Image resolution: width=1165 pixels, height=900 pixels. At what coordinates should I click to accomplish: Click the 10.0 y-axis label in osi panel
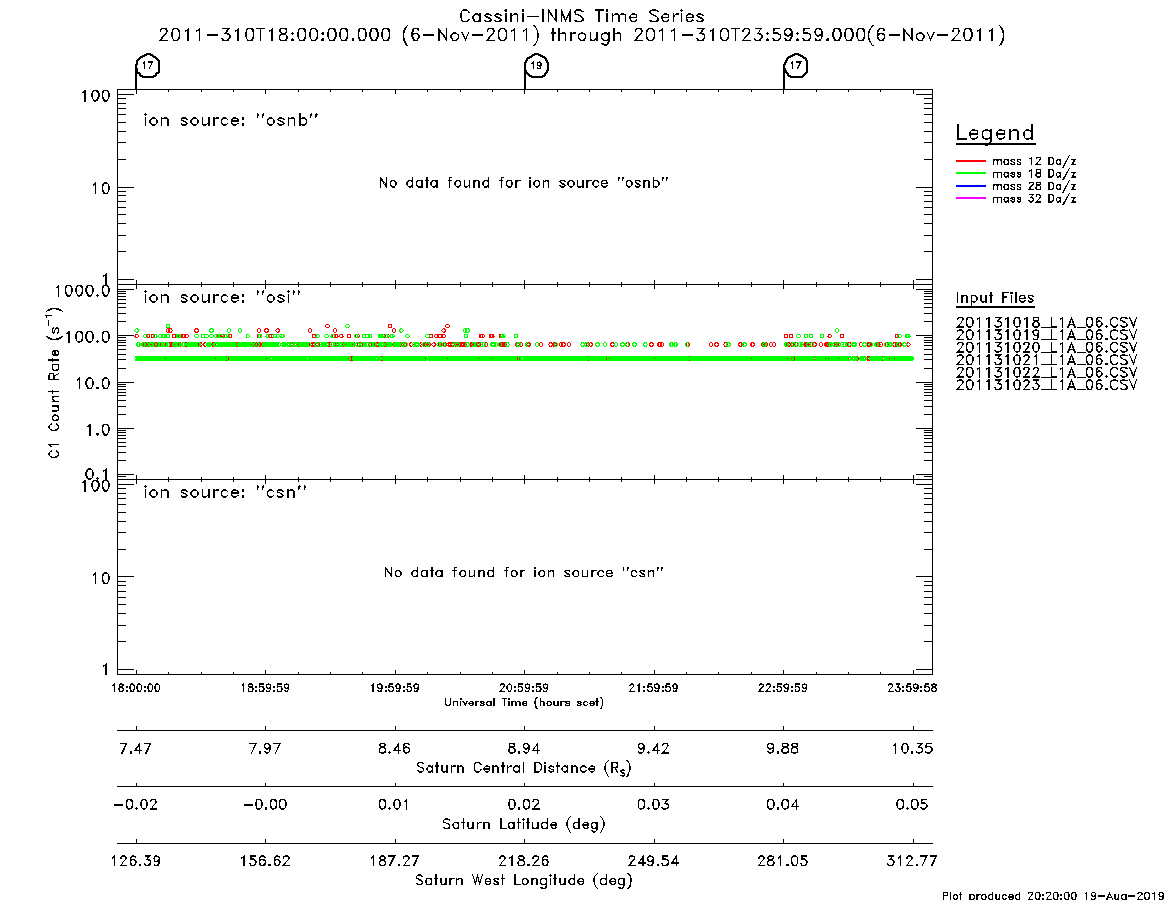pyautogui.click(x=93, y=383)
